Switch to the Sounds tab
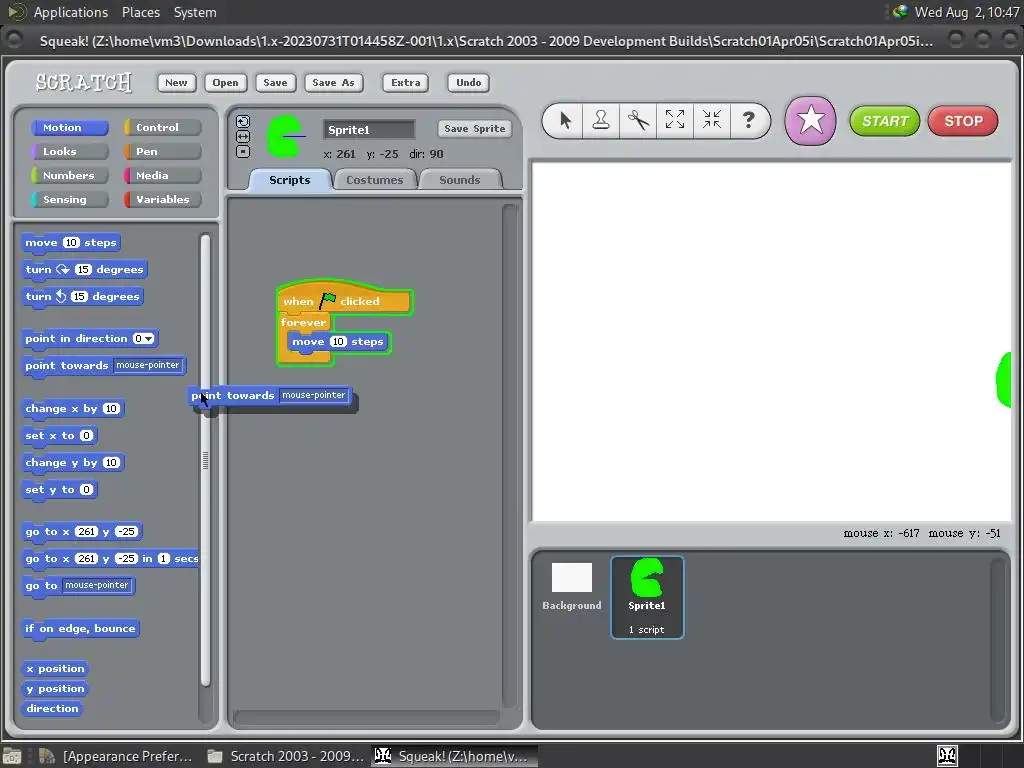Image resolution: width=1024 pixels, height=768 pixels. pos(460,180)
